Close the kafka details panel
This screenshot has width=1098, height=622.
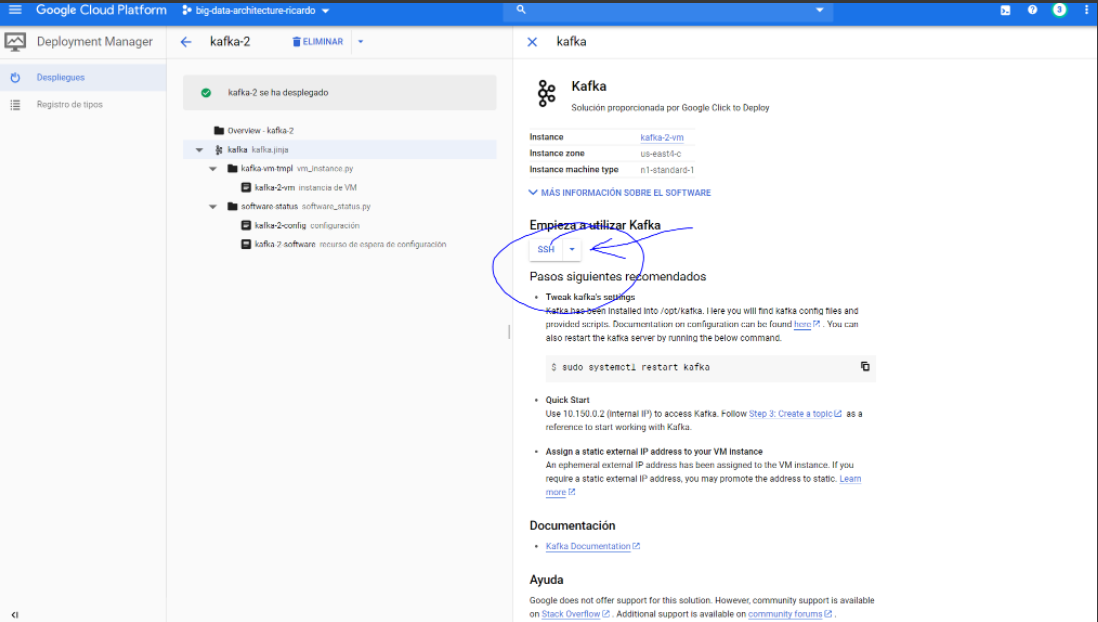tap(532, 42)
